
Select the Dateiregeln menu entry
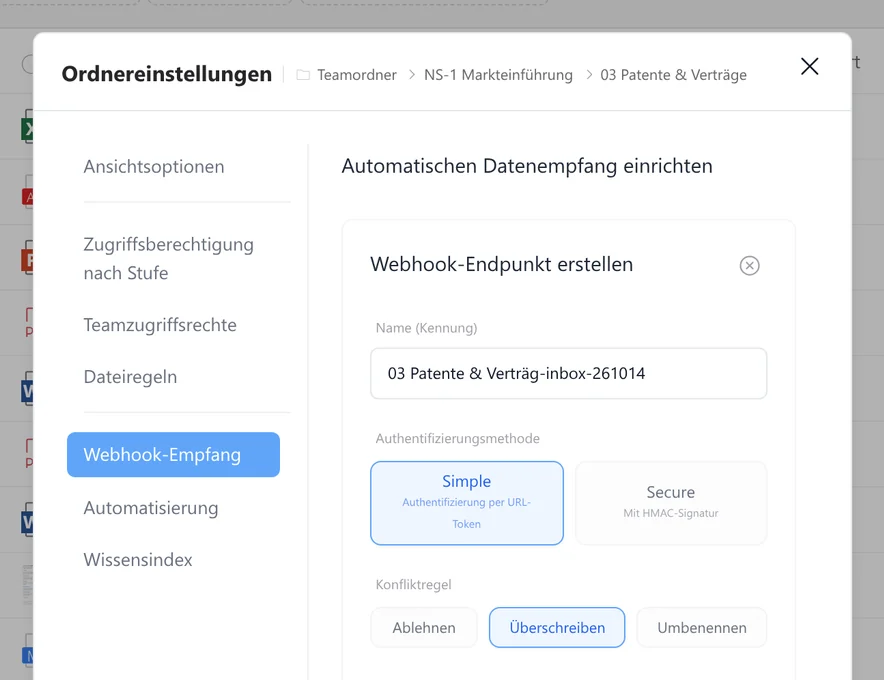pyautogui.click(x=130, y=377)
